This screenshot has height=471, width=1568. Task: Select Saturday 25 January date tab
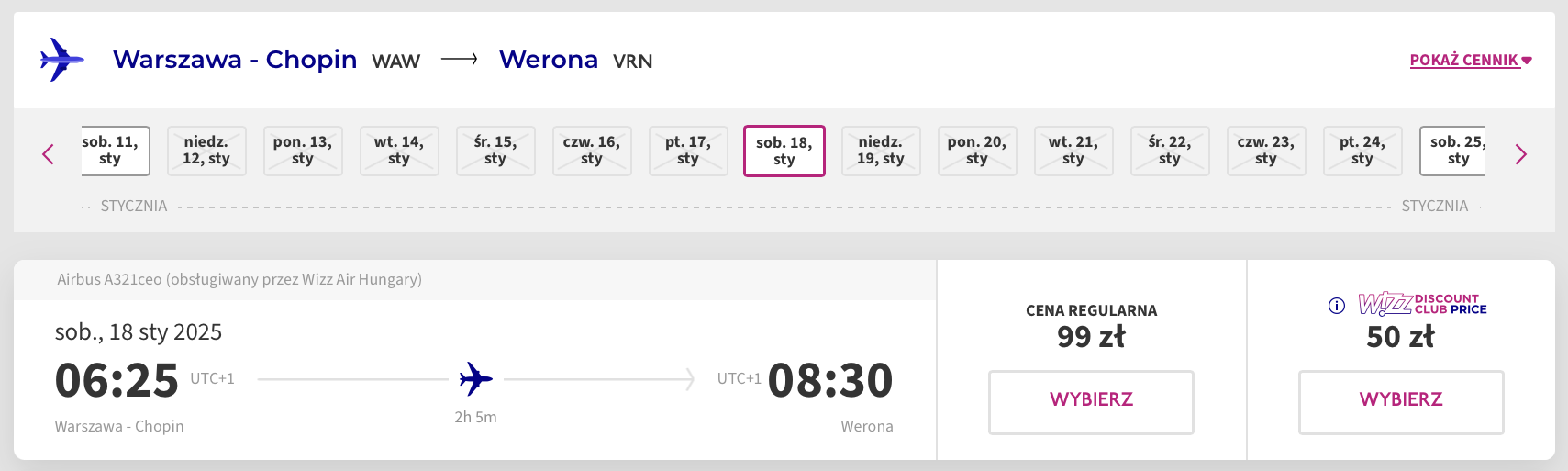[x=1453, y=151]
